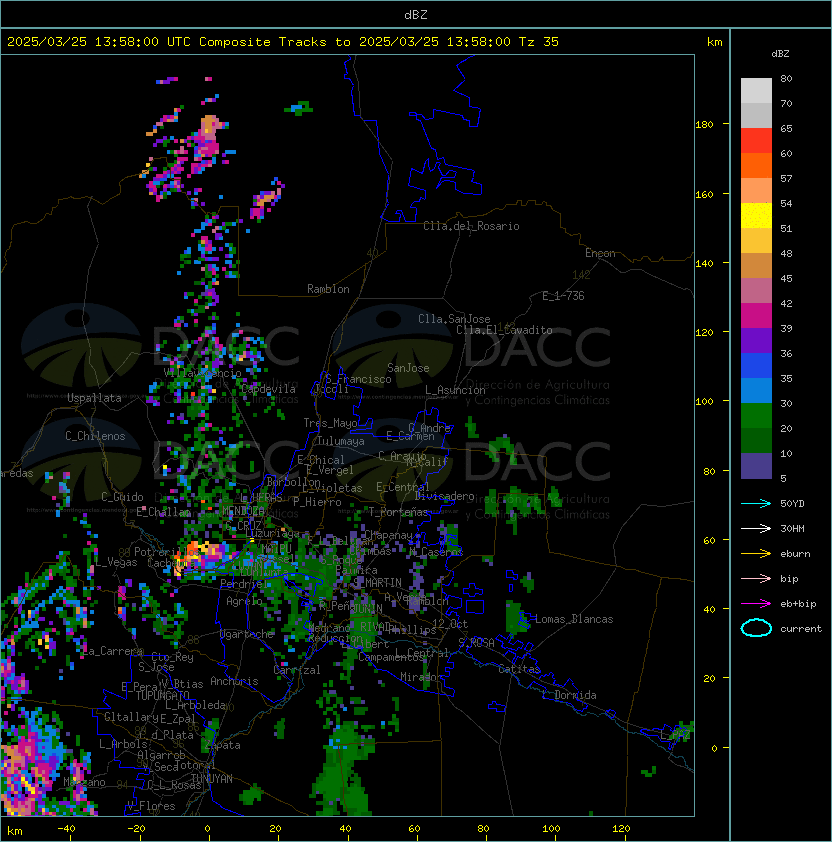Viewport: 832px width, 842px height.
Task: Pick the light gray swatch below 80
Action: pos(756,91)
